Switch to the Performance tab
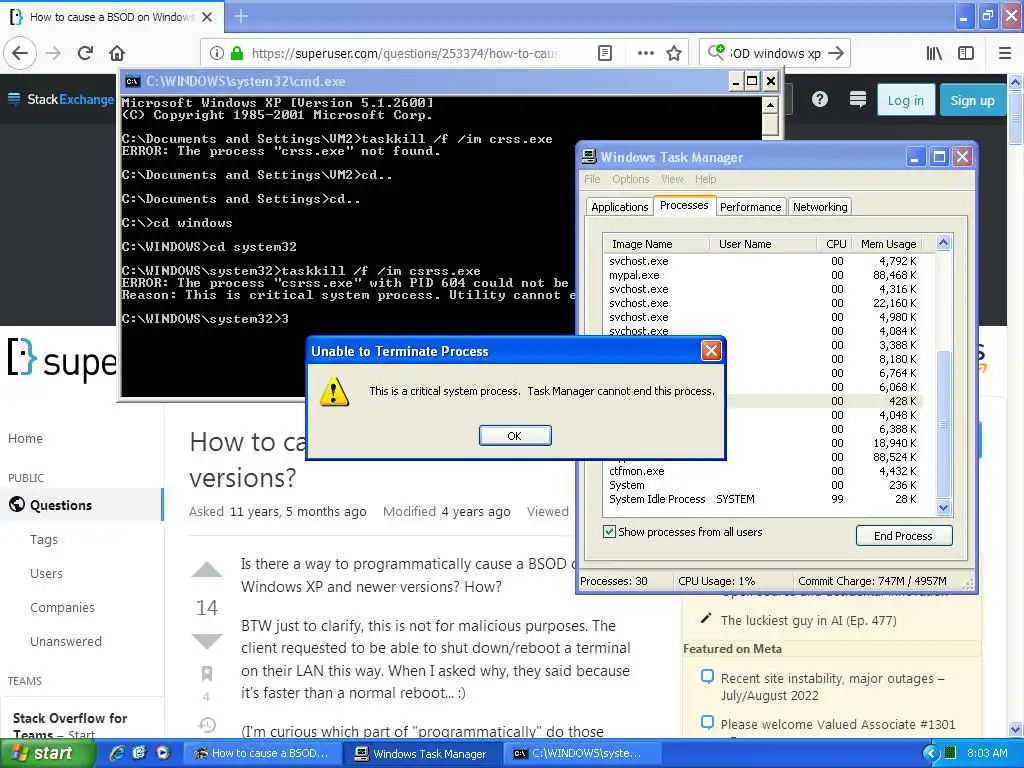This screenshot has height=768, width=1024. coord(750,206)
